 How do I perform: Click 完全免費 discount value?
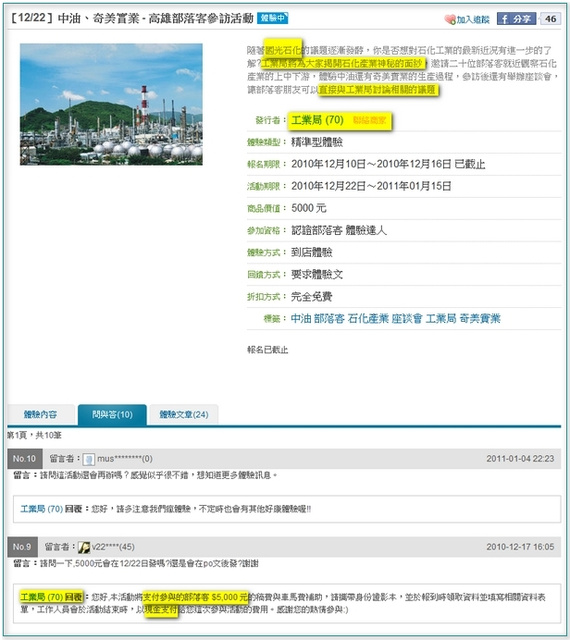click(x=312, y=296)
